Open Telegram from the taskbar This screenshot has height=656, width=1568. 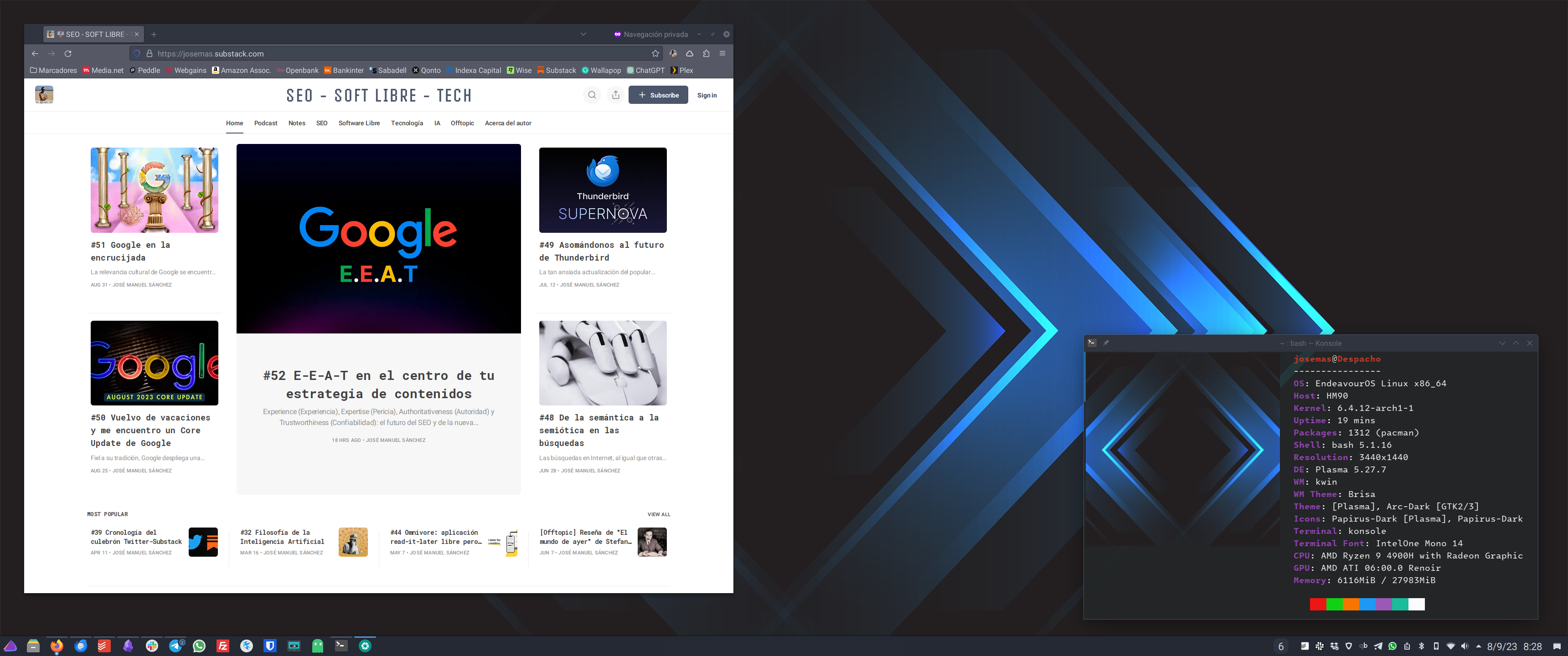tap(176, 646)
